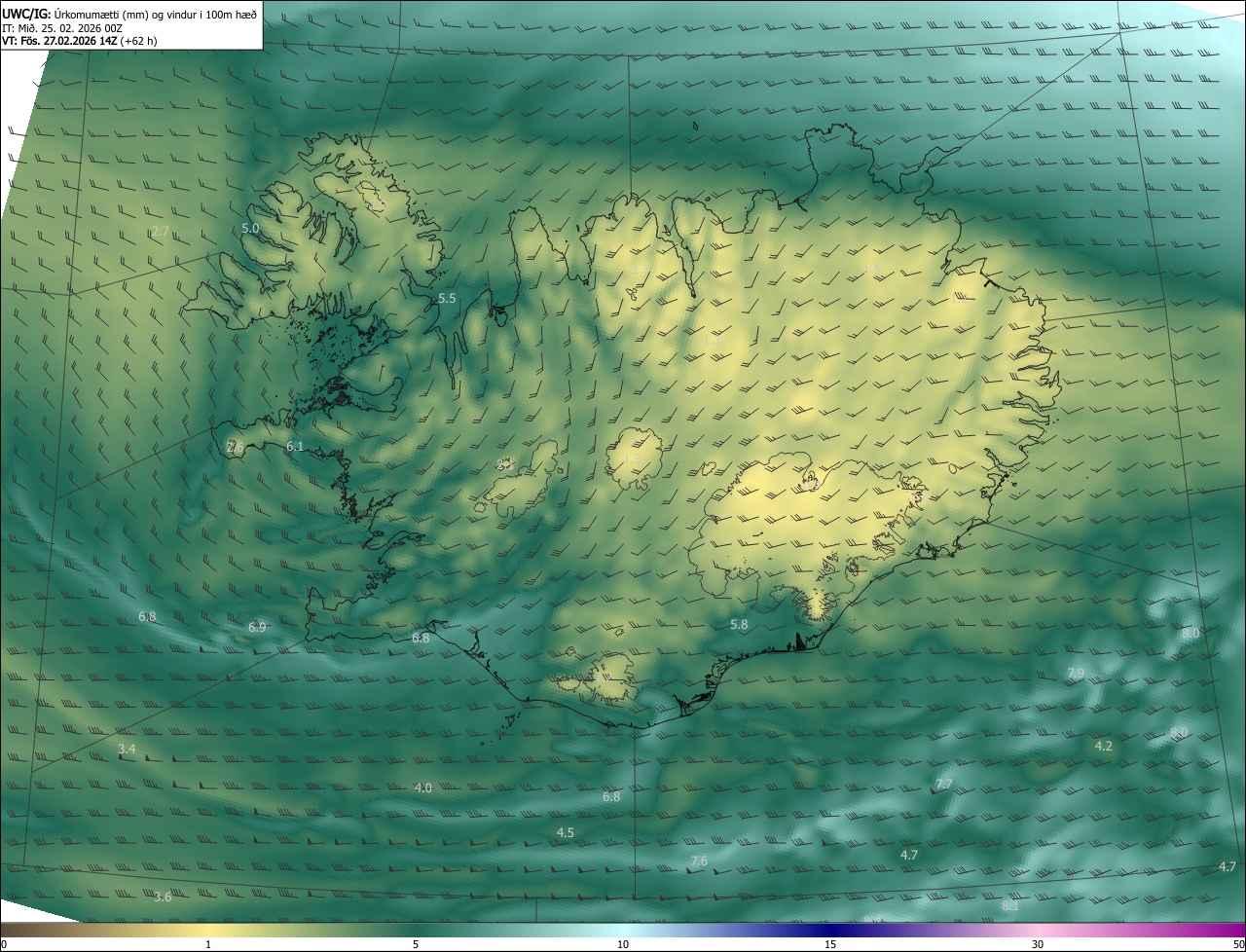1246x952 pixels.
Task: Click the precipitation color scale bar
Action: [x=623, y=930]
